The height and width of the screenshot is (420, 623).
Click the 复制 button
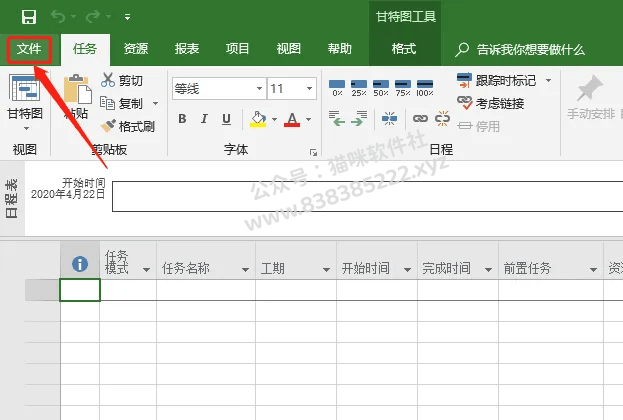point(122,104)
